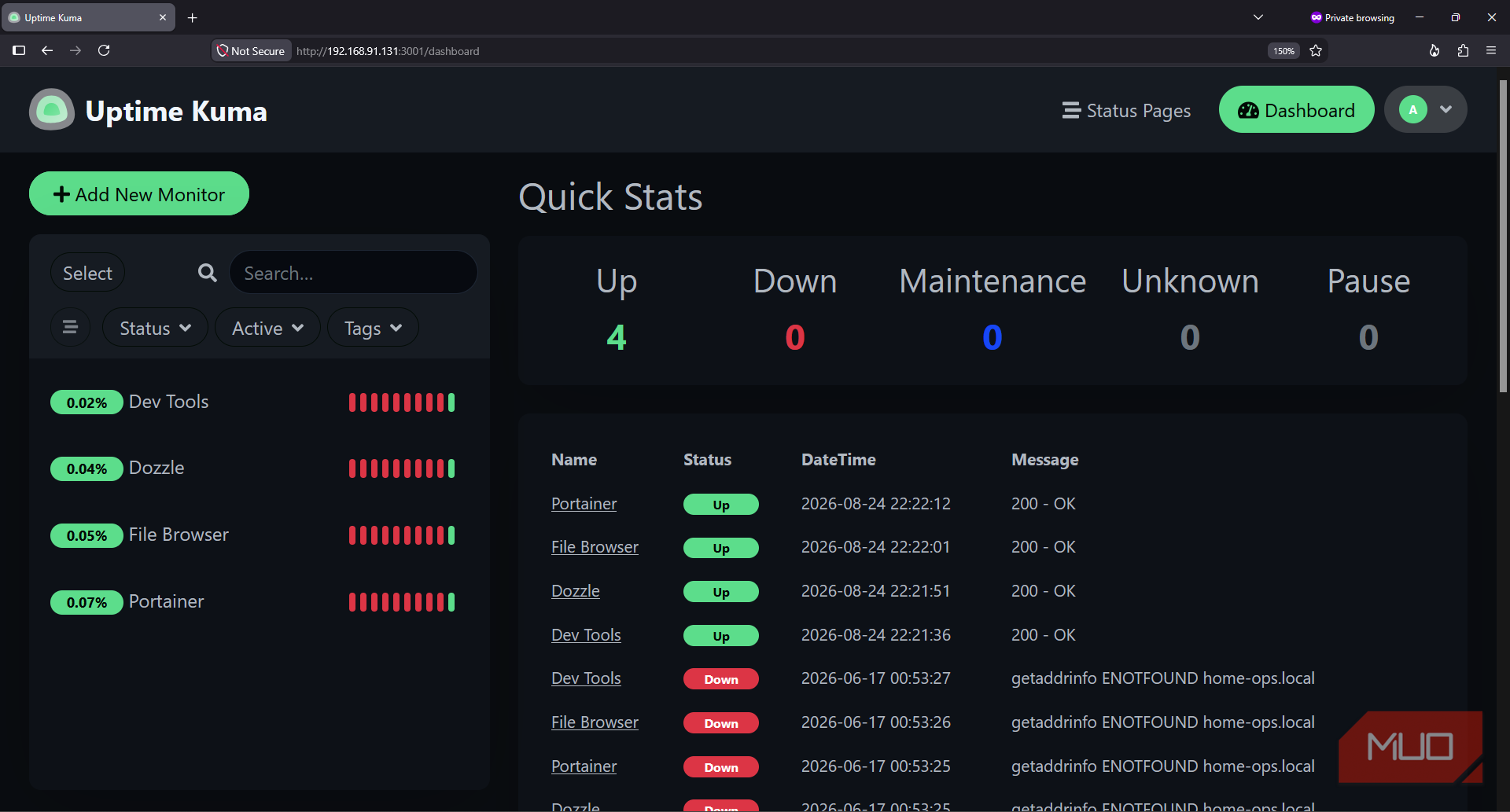Open Portainer link in the Up row
1510x812 pixels.
point(584,504)
